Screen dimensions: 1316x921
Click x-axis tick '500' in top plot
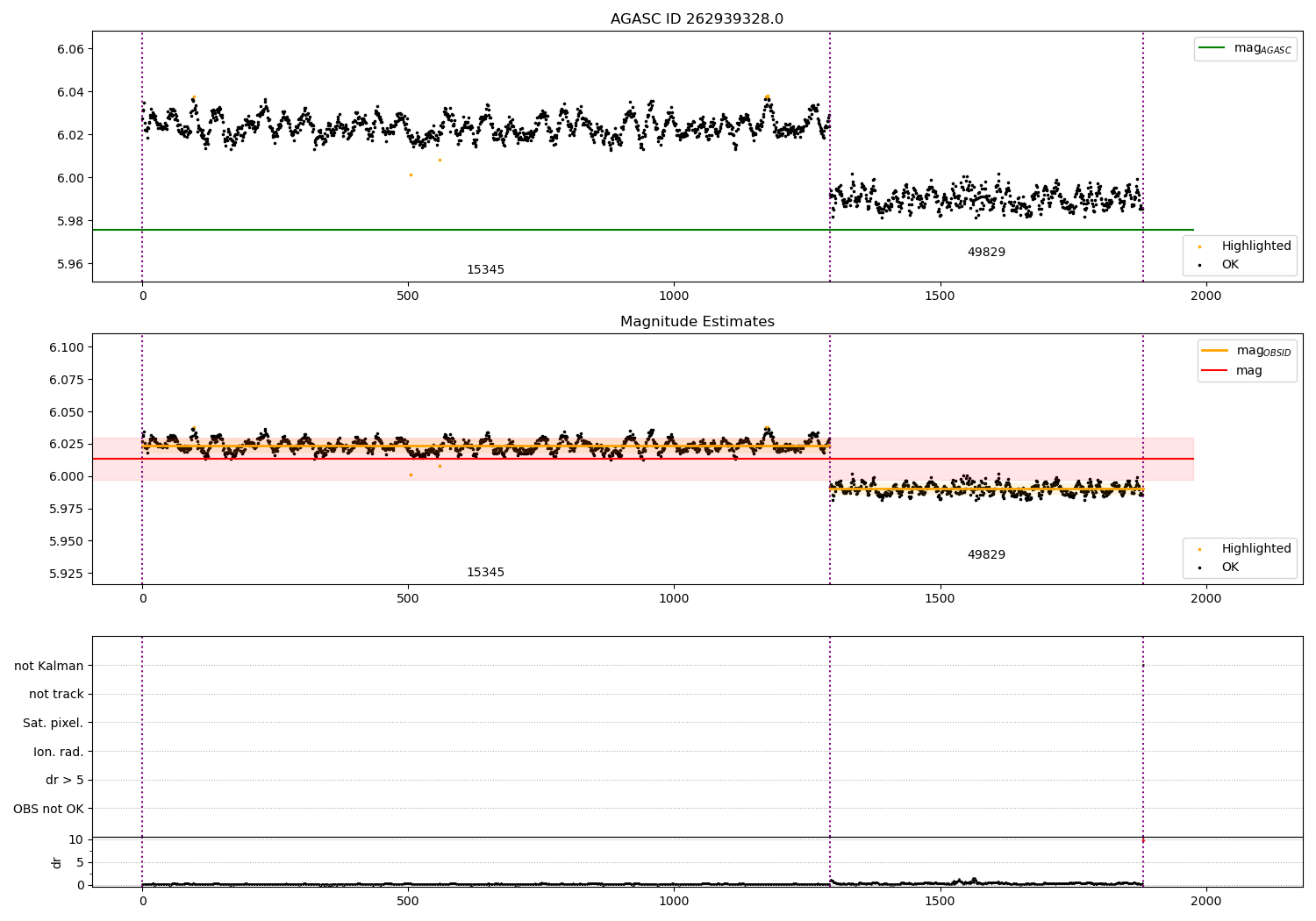tap(408, 296)
